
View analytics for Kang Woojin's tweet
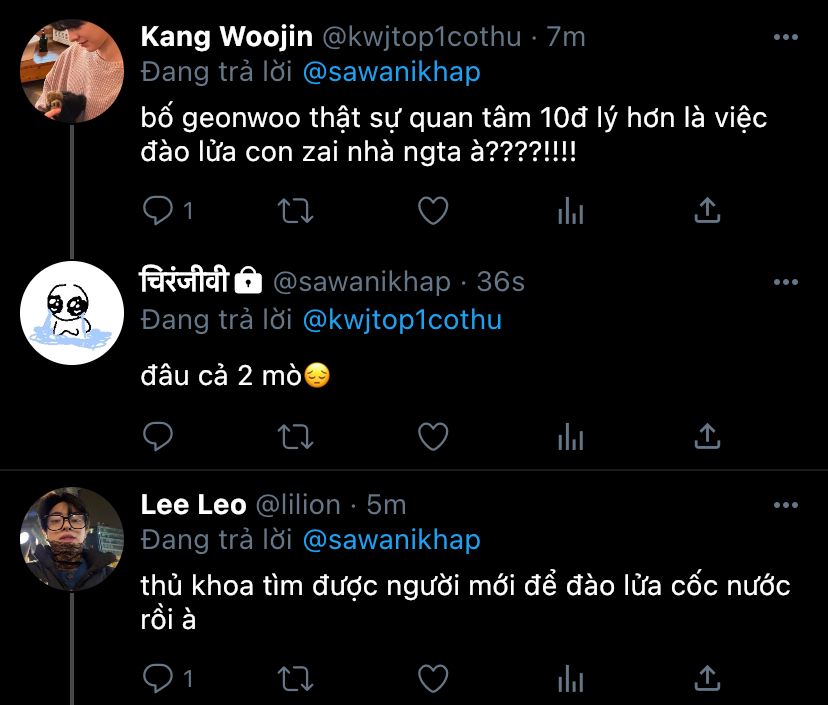point(570,210)
